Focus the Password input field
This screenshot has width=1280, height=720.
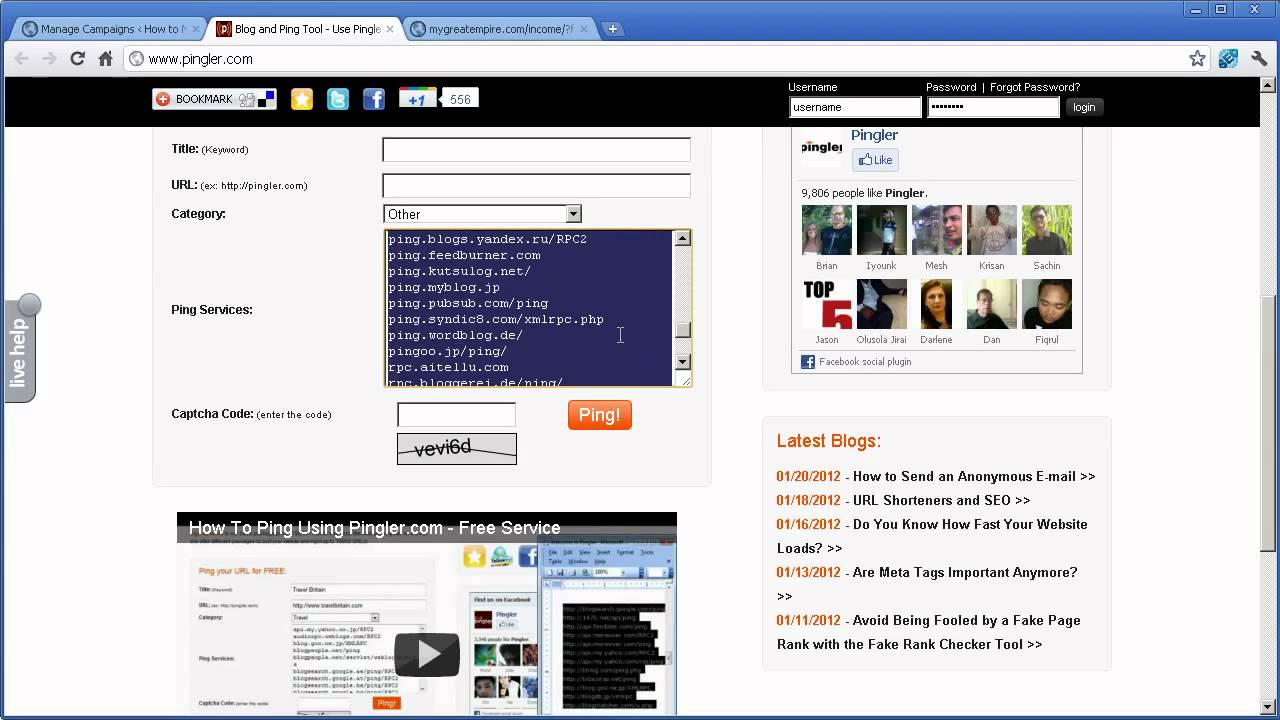(x=993, y=107)
